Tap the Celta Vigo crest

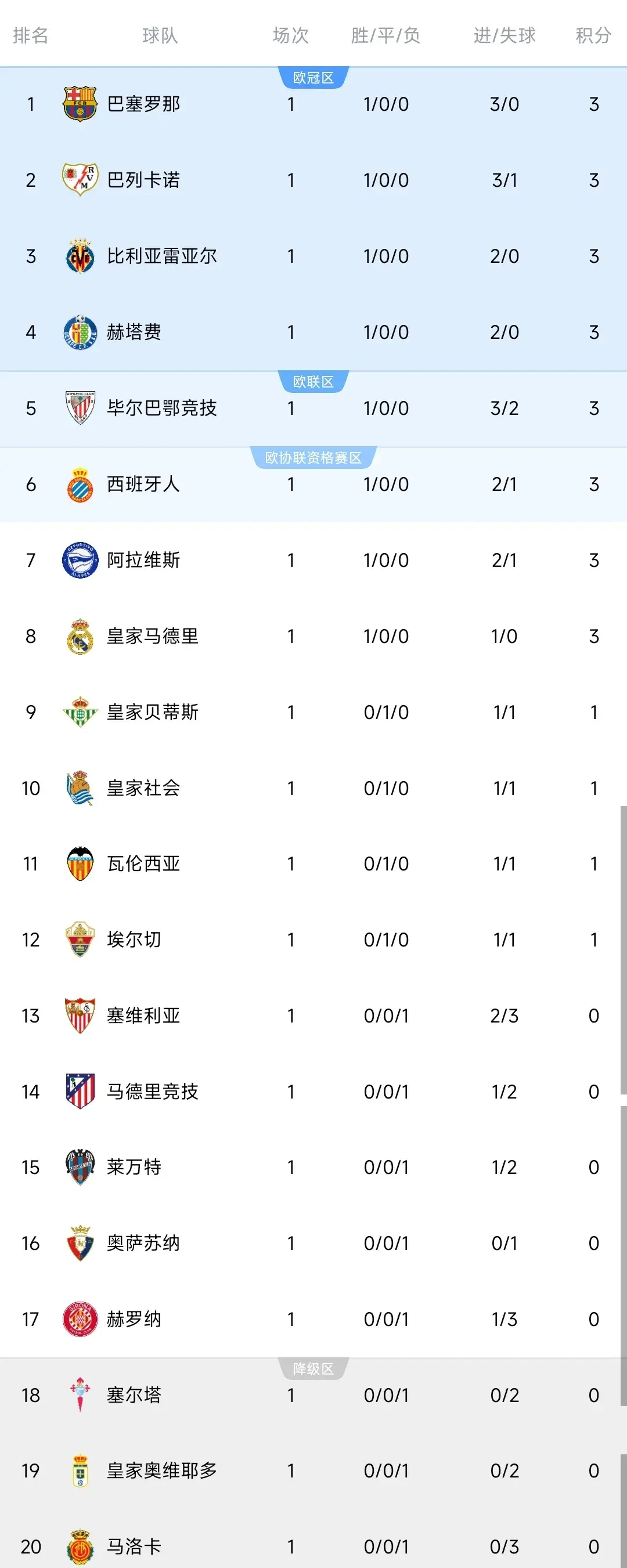pyautogui.click(x=80, y=1394)
